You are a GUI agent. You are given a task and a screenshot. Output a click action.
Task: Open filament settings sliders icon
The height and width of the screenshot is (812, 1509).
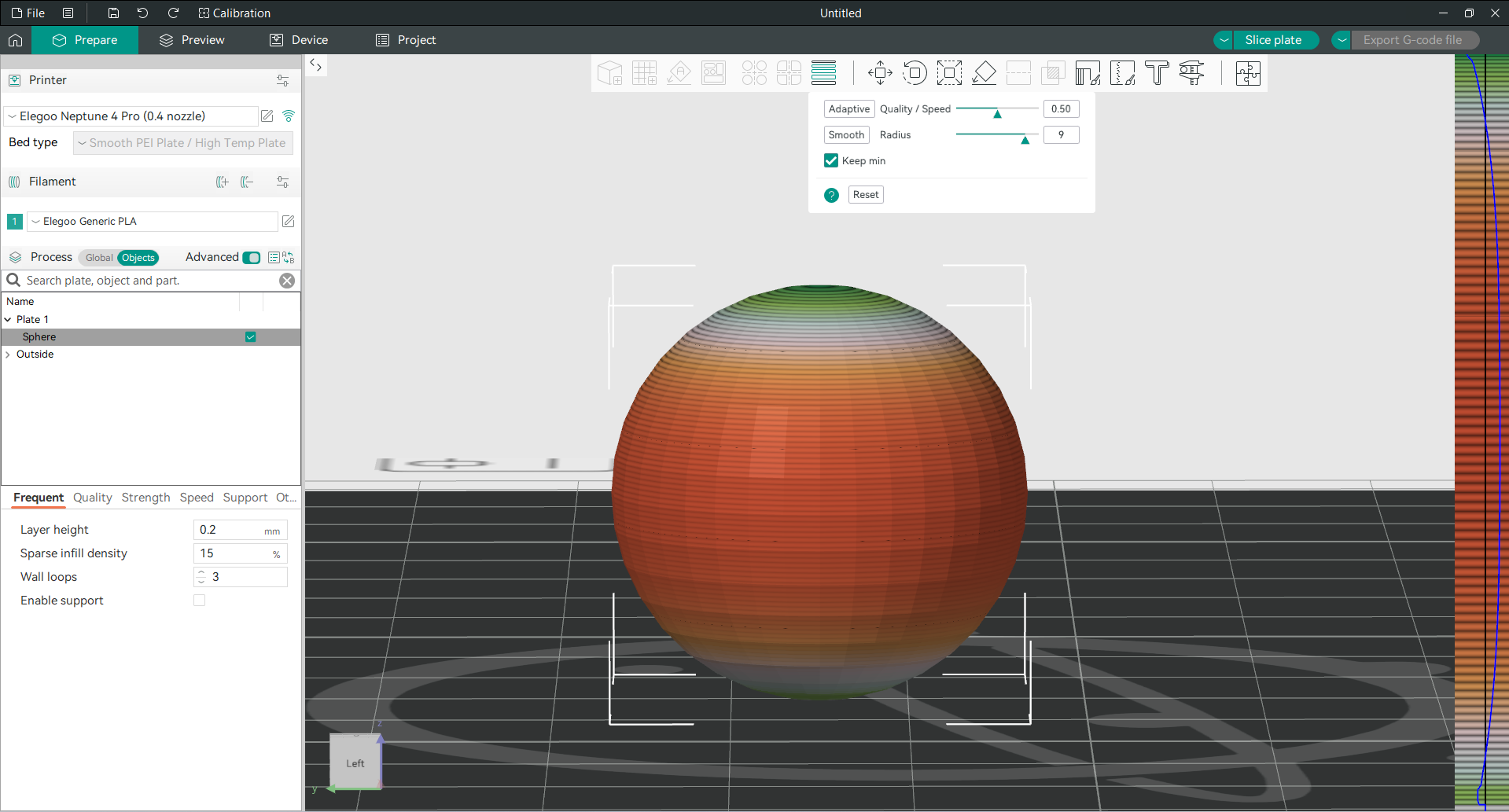point(282,182)
